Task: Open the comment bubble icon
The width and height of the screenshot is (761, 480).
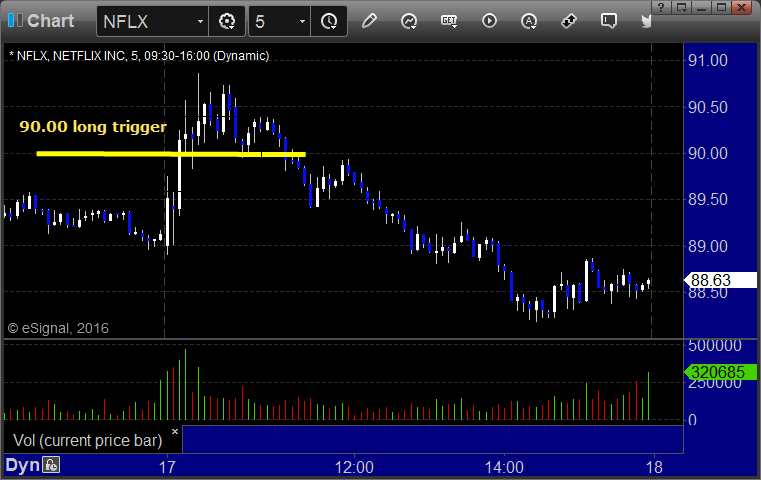Action: [x=609, y=21]
